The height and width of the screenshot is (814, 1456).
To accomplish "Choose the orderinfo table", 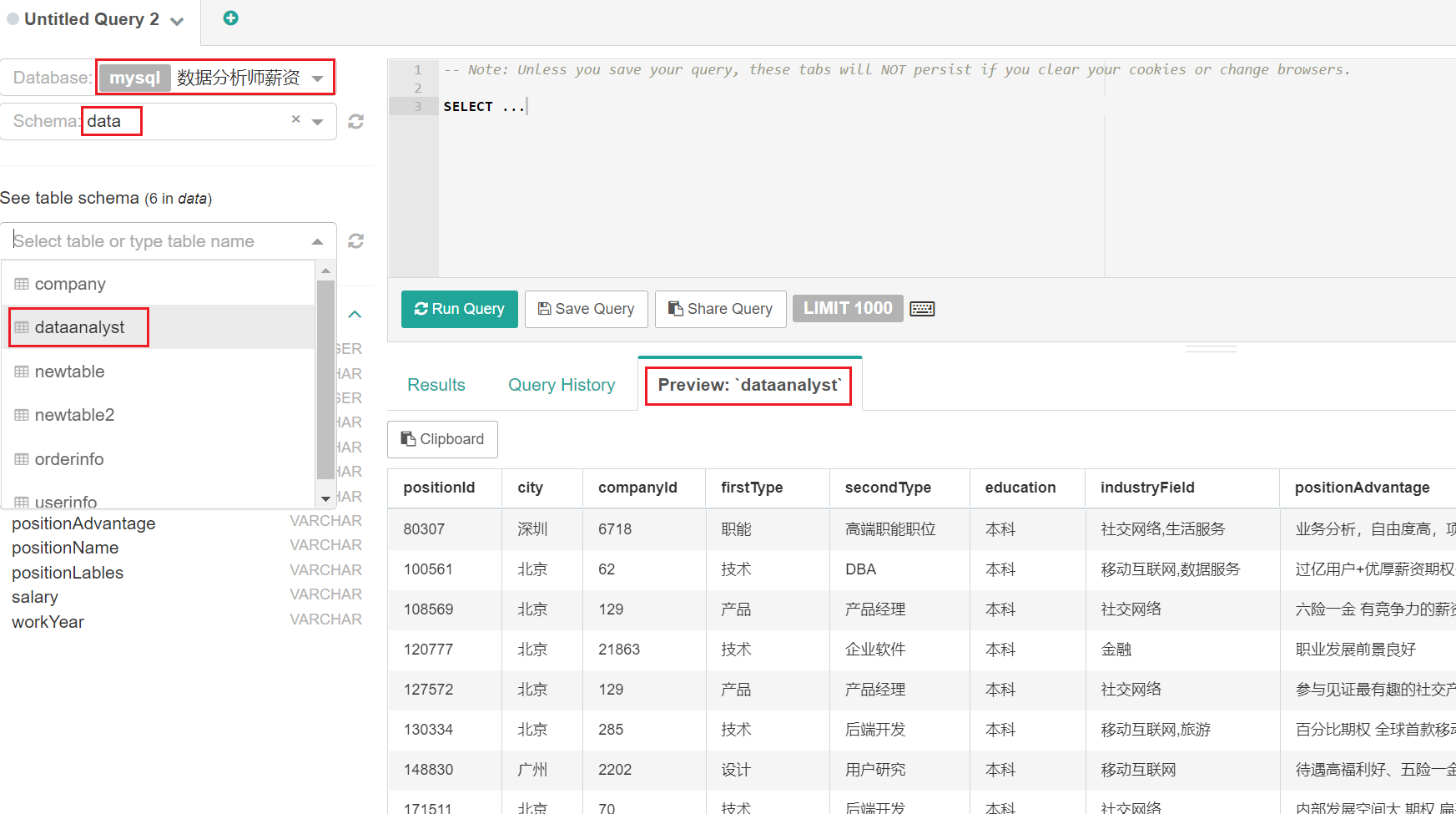I will click(x=159, y=459).
